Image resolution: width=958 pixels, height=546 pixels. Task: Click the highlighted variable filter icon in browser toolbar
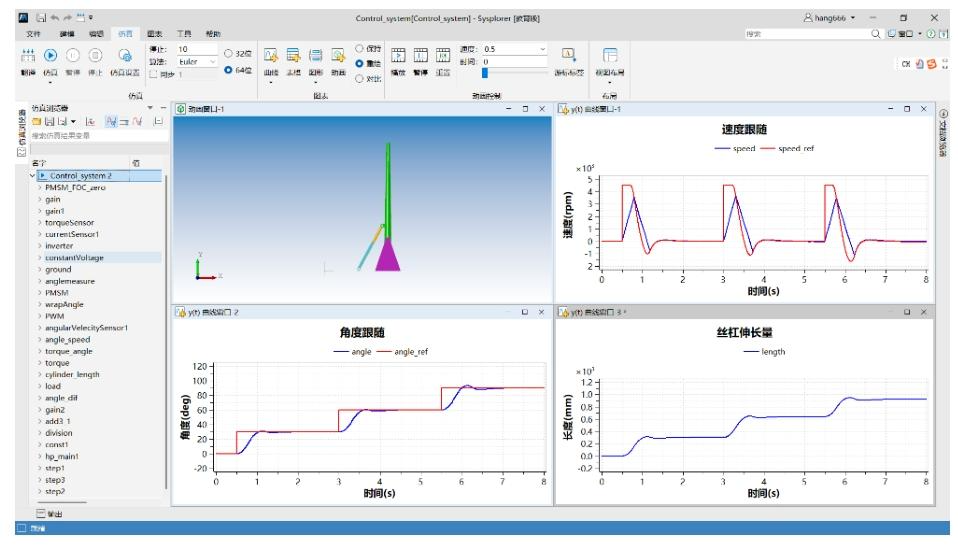[111, 122]
